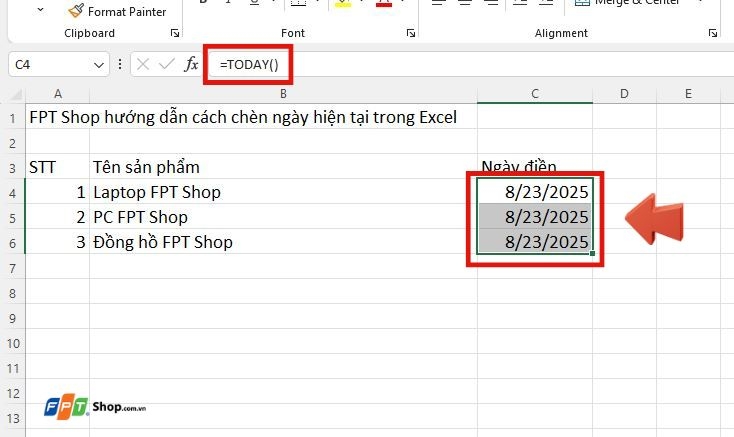The width and height of the screenshot is (734, 437).
Task: Select row 7 header
Action: 13,268
